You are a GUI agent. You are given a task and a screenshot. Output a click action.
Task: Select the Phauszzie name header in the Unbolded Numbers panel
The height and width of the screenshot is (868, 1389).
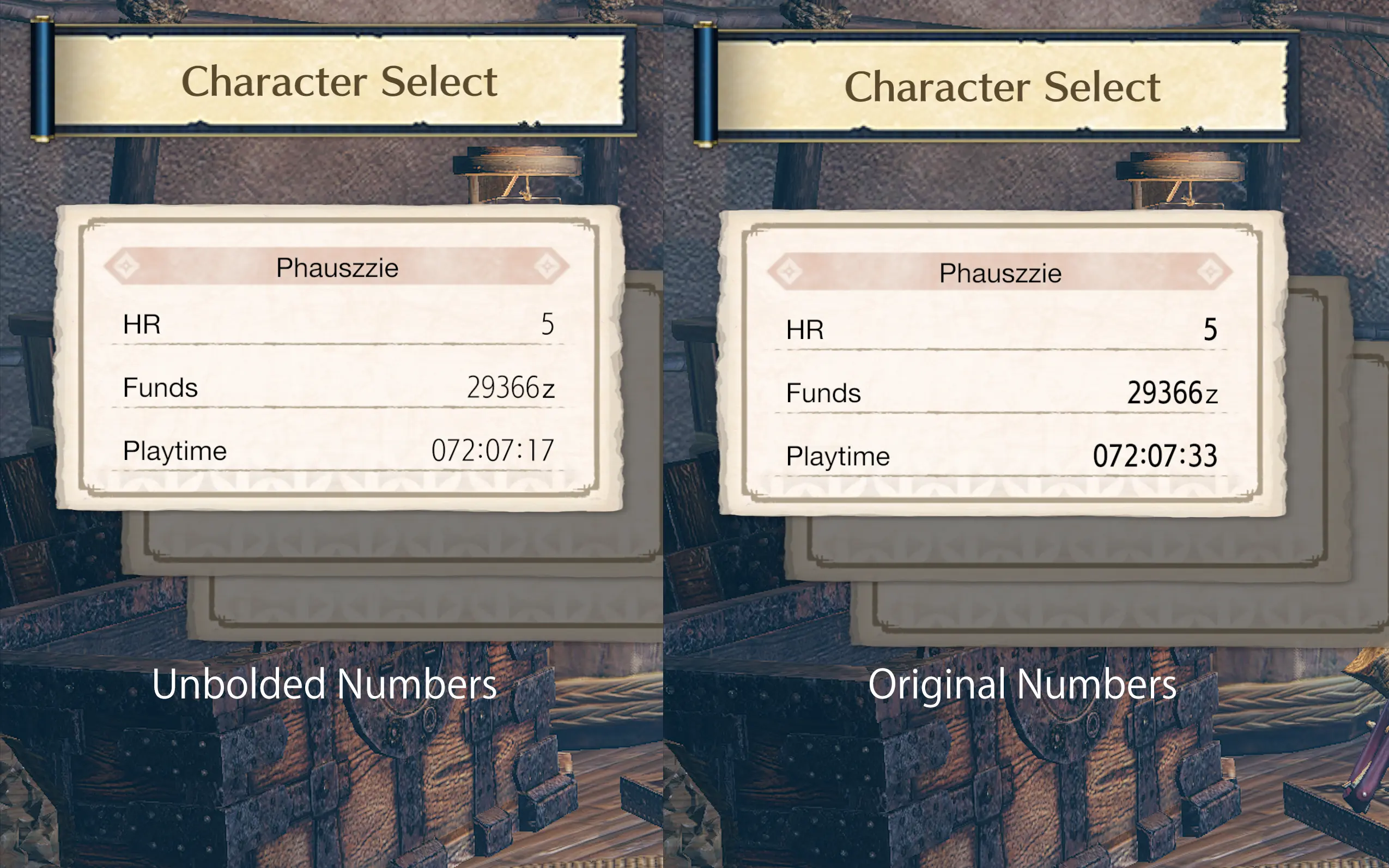point(337,268)
